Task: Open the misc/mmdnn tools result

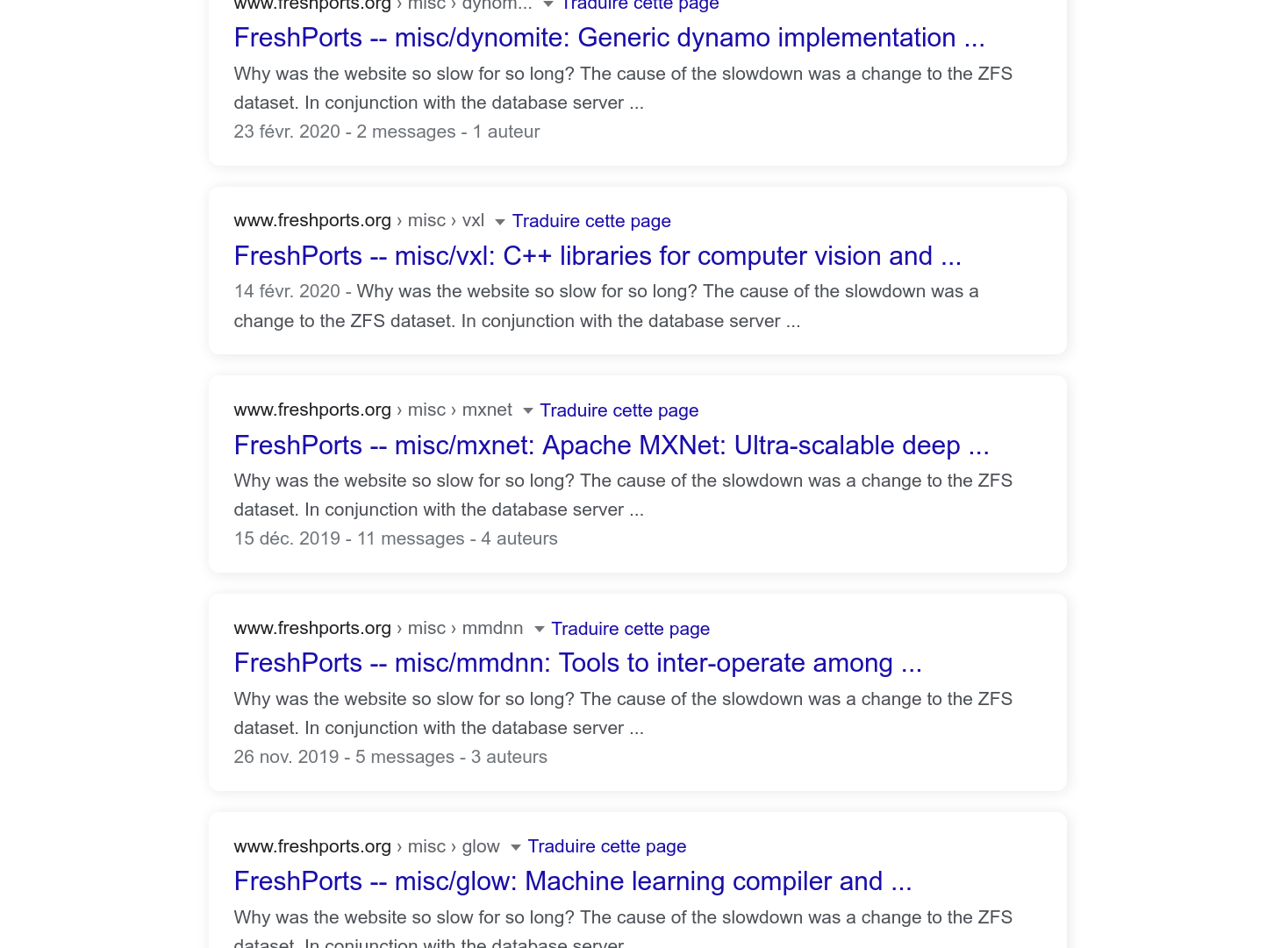Action: [x=578, y=663]
